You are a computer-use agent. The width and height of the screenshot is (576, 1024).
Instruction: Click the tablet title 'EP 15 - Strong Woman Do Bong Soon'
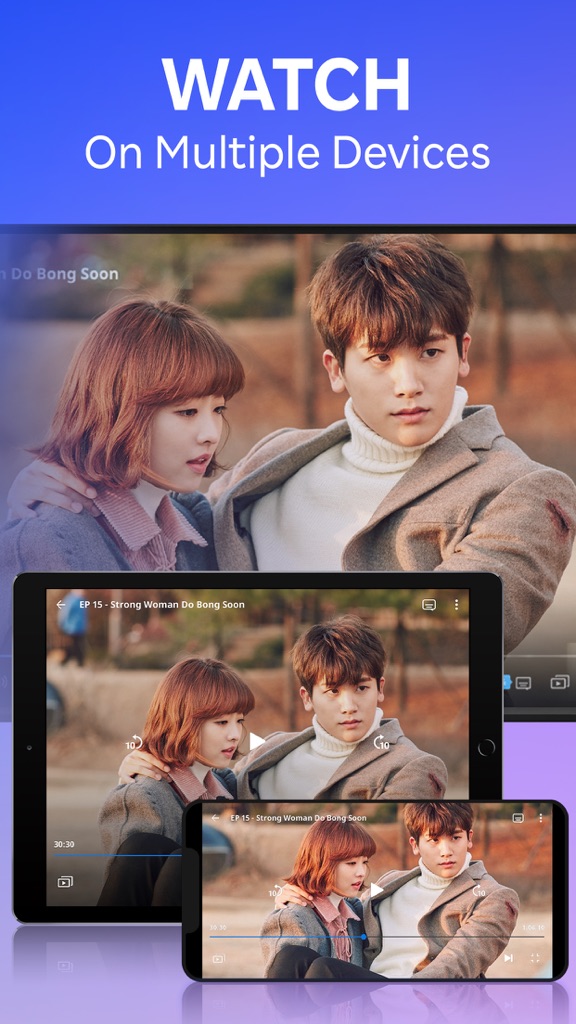coord(162,605)
